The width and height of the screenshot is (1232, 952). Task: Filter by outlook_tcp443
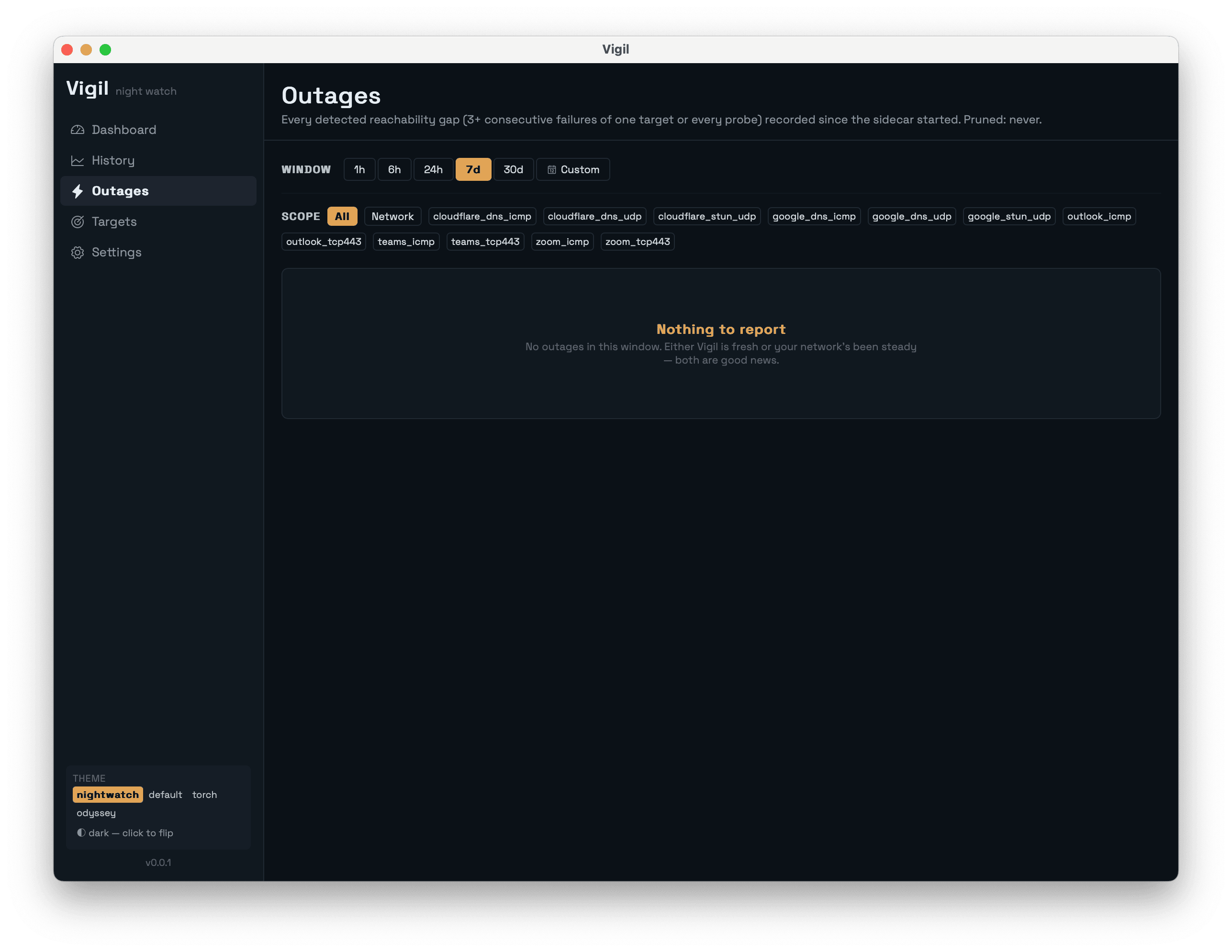(324, 242)
